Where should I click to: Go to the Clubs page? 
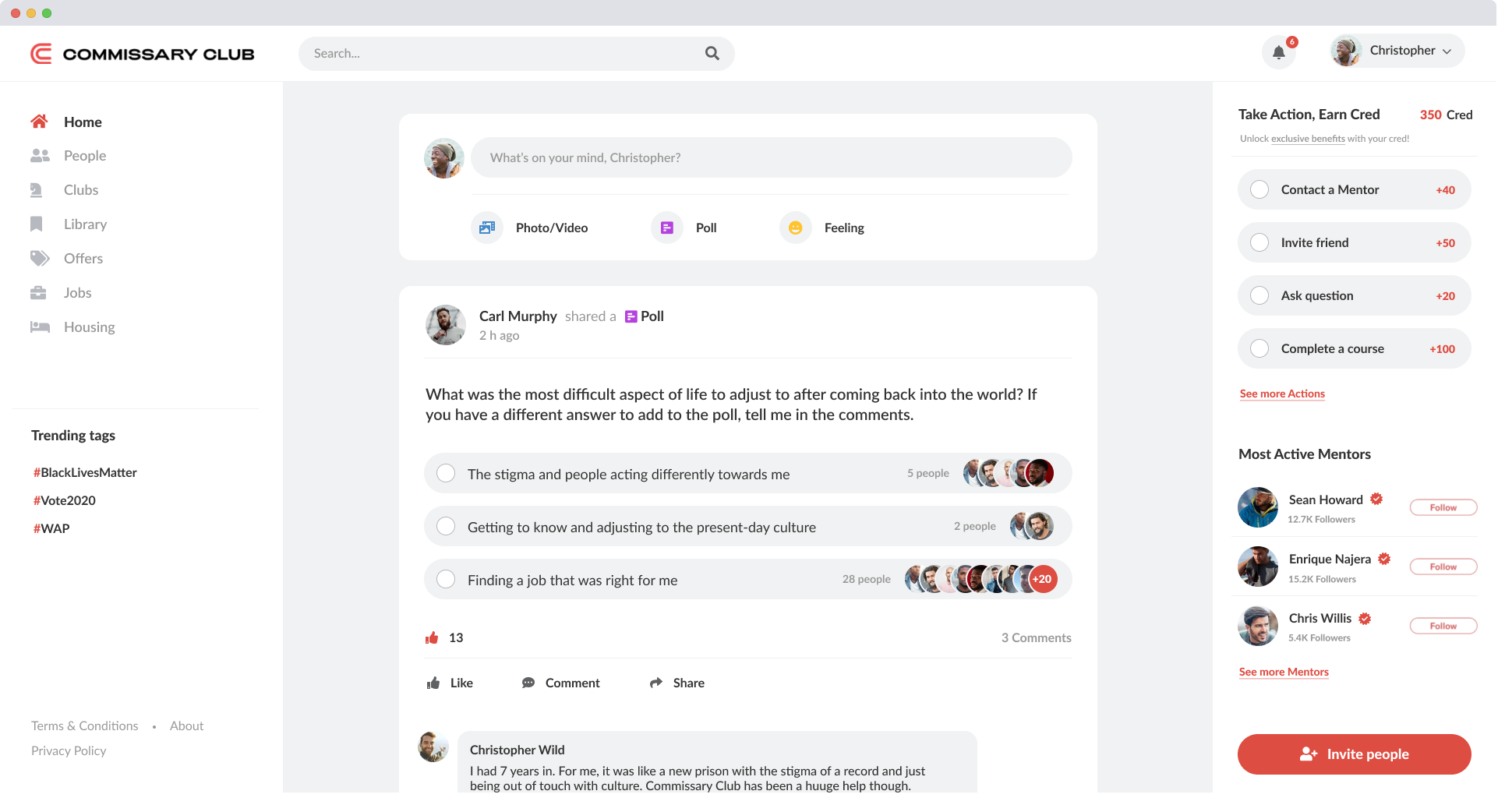pos(80,190)
